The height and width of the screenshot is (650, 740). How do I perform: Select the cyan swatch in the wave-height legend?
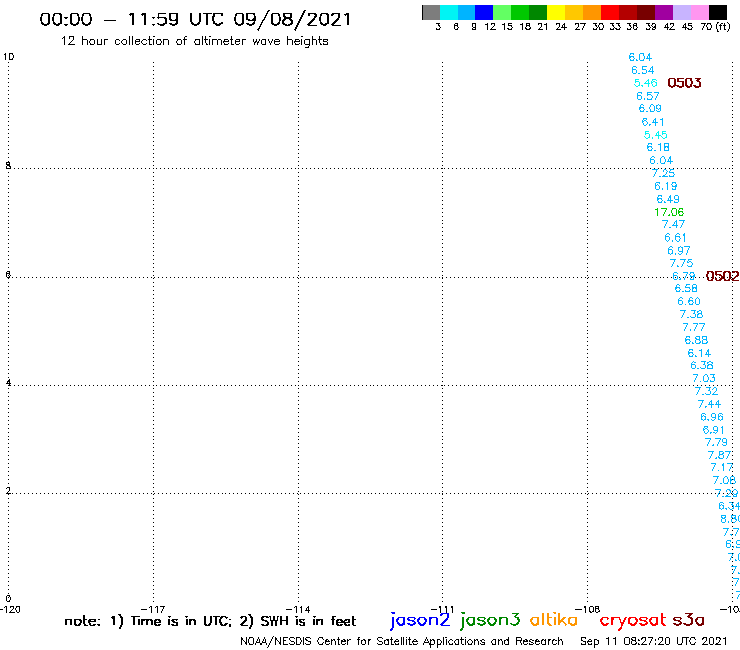click(449, 12)
